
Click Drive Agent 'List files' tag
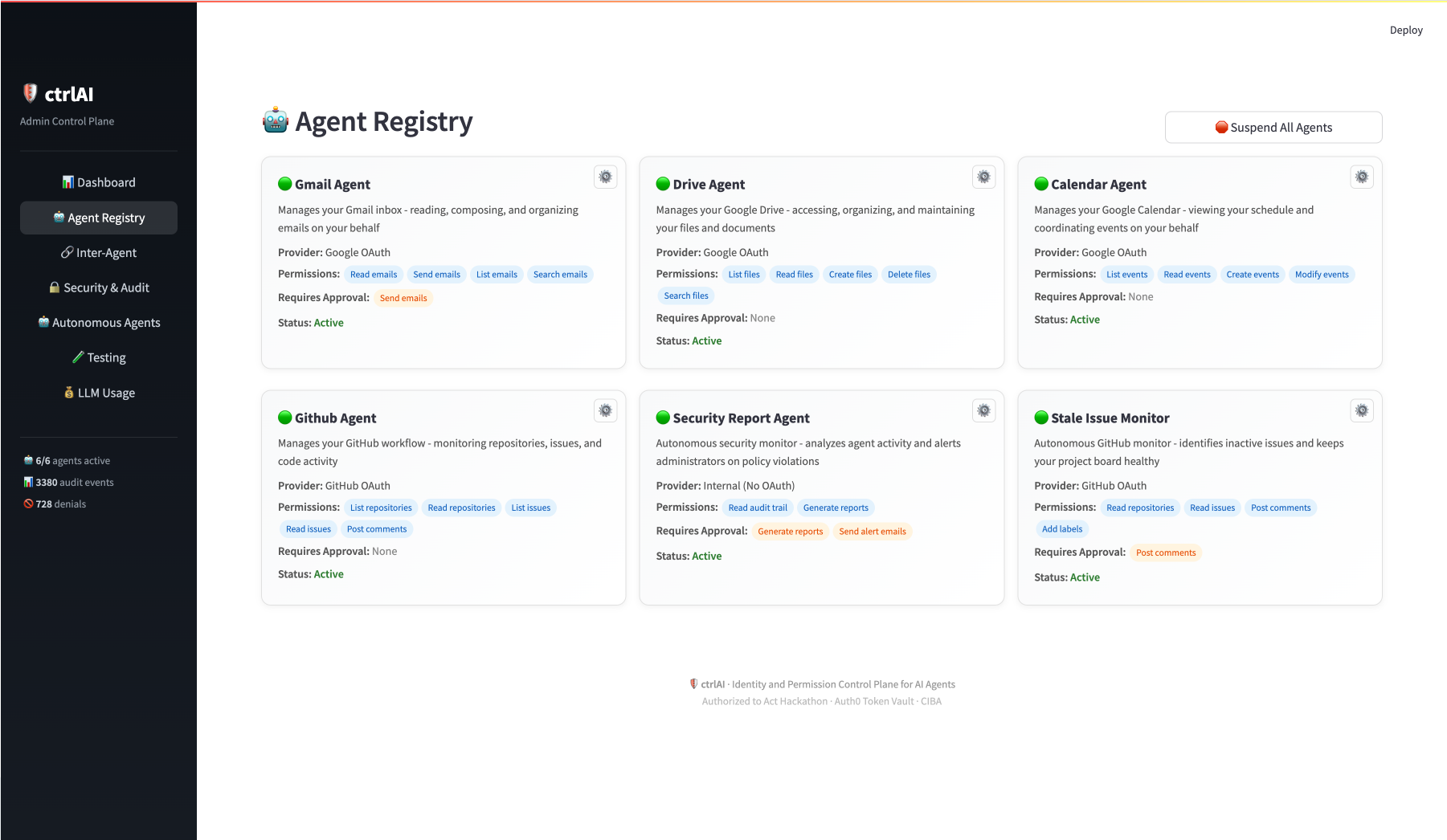point(744,275)
